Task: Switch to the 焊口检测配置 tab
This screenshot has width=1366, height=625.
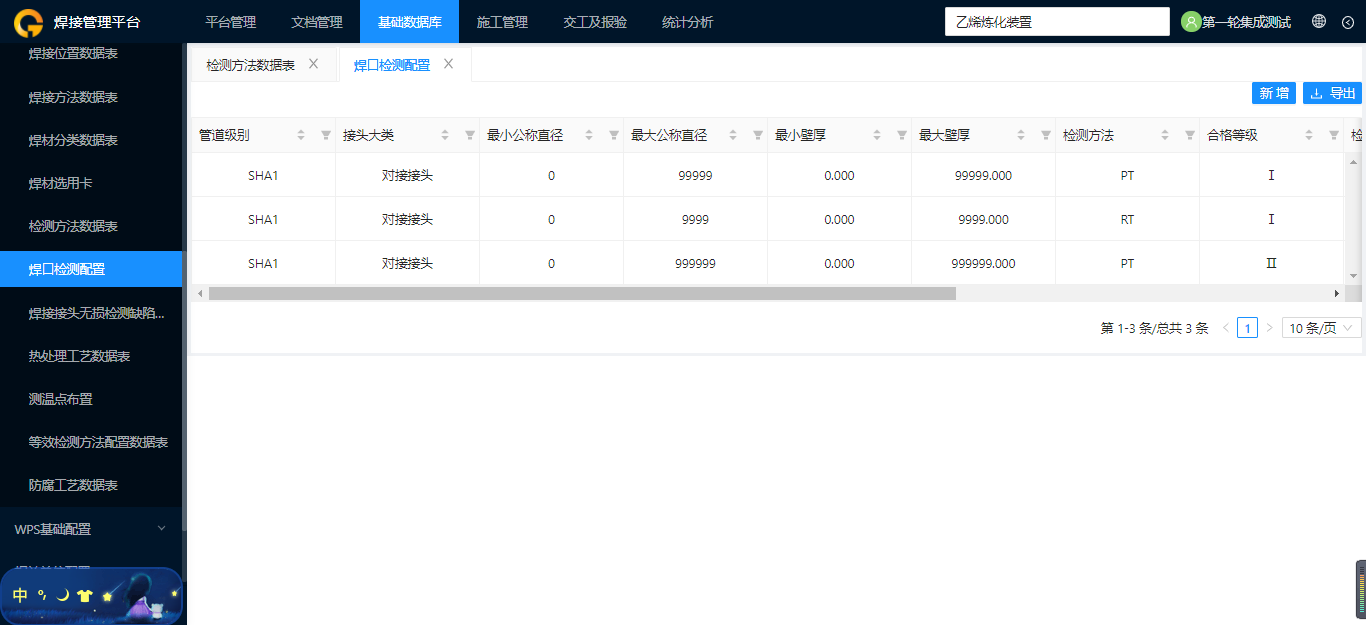Action: 392,65
